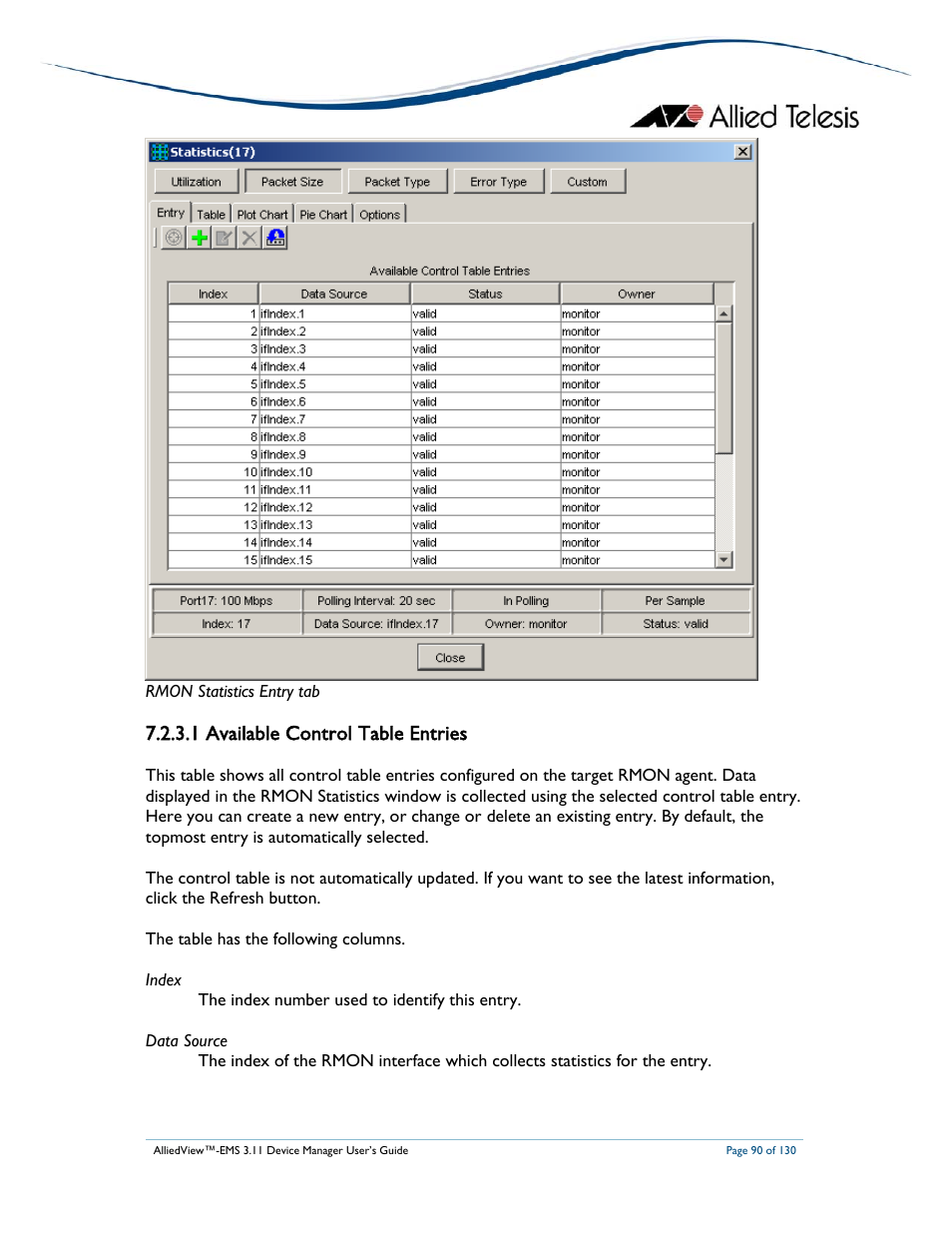Click the ifIndex.13 data source cell
Screen dimensions: 952x1233
click(334, 525)
